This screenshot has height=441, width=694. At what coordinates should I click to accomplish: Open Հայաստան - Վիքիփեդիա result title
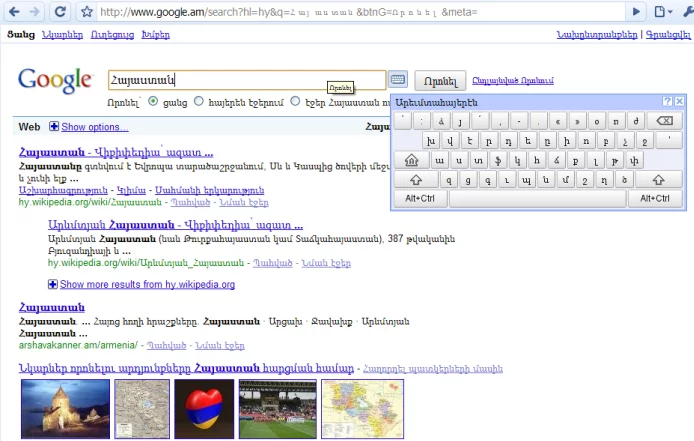tap(116, 153)
